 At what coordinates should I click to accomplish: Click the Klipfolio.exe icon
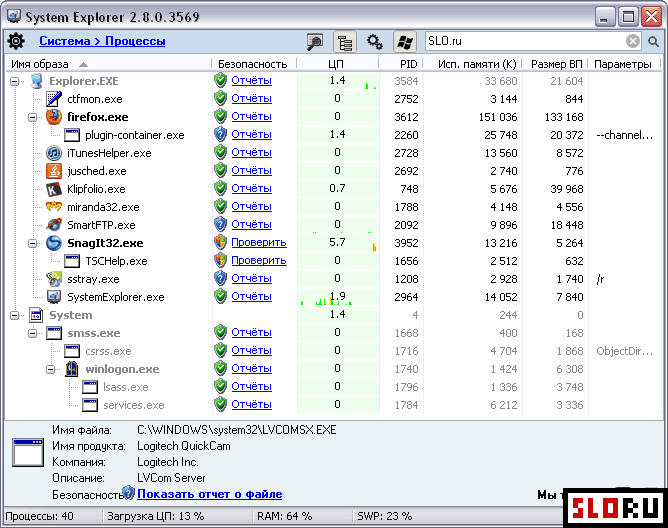54,189
